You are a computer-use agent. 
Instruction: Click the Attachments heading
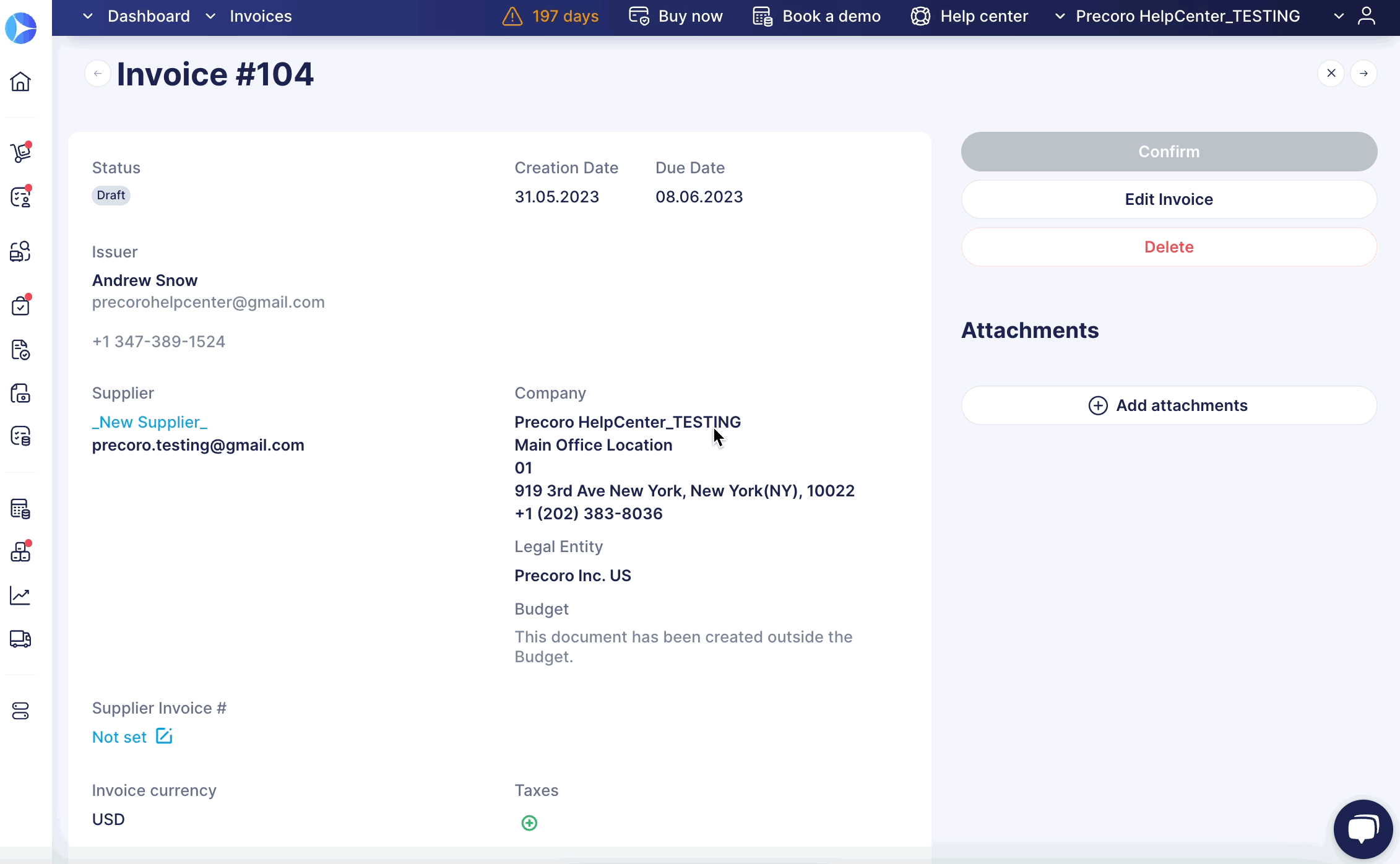(x=1030, y=330)
